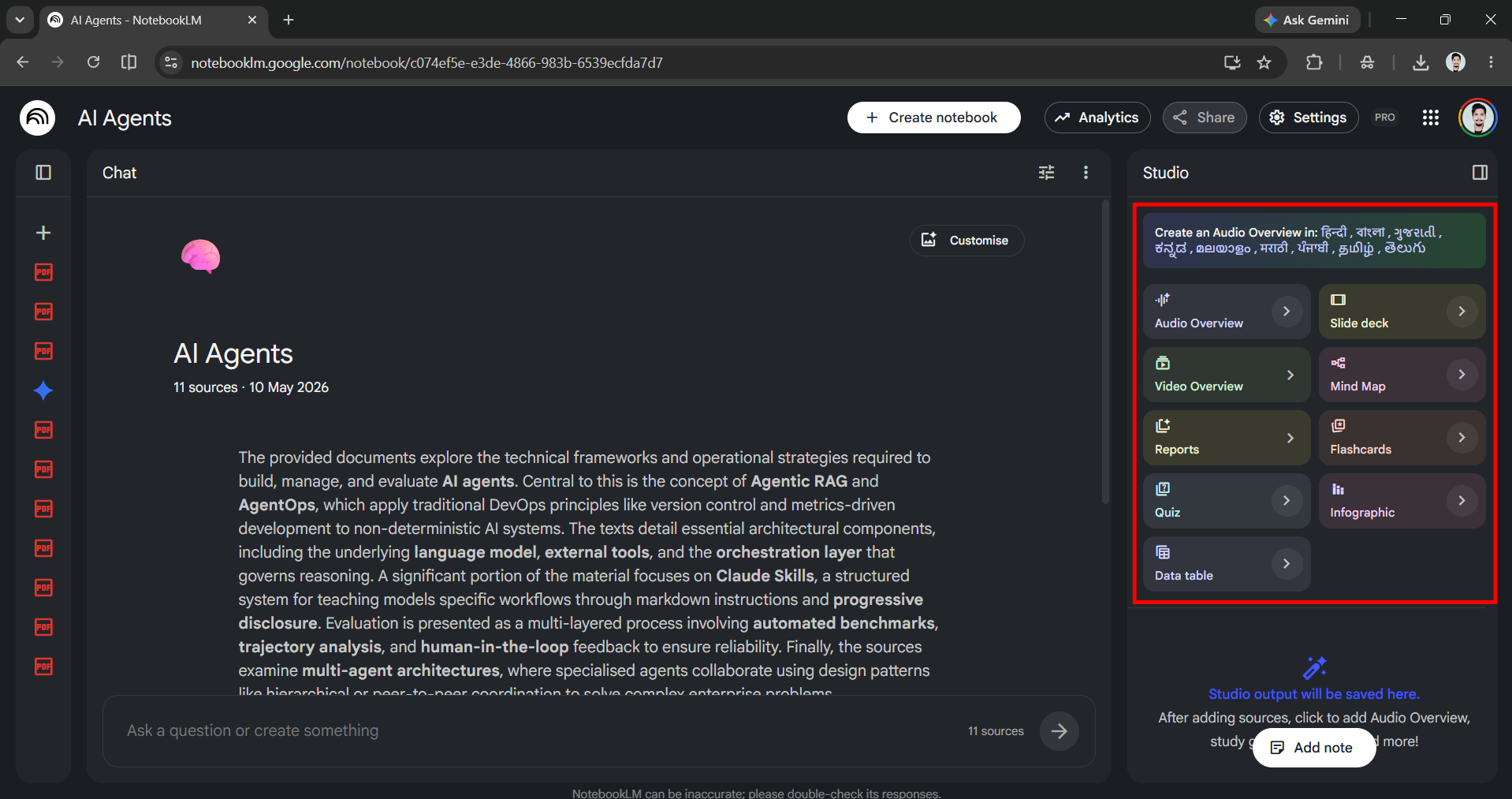Reload the page
The width and height of the screenshot is (1512, 799).
[x=93, y=62]
